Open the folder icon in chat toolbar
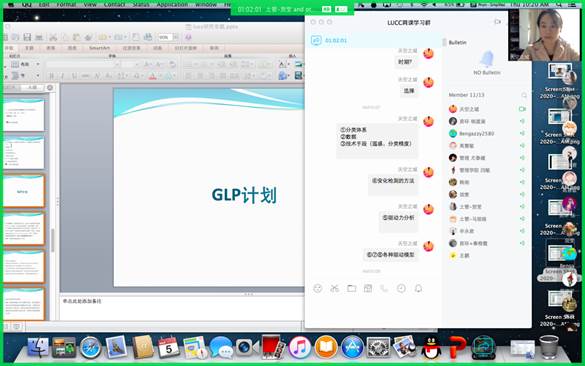The image size is (585, 366). (x=351, y=288)
